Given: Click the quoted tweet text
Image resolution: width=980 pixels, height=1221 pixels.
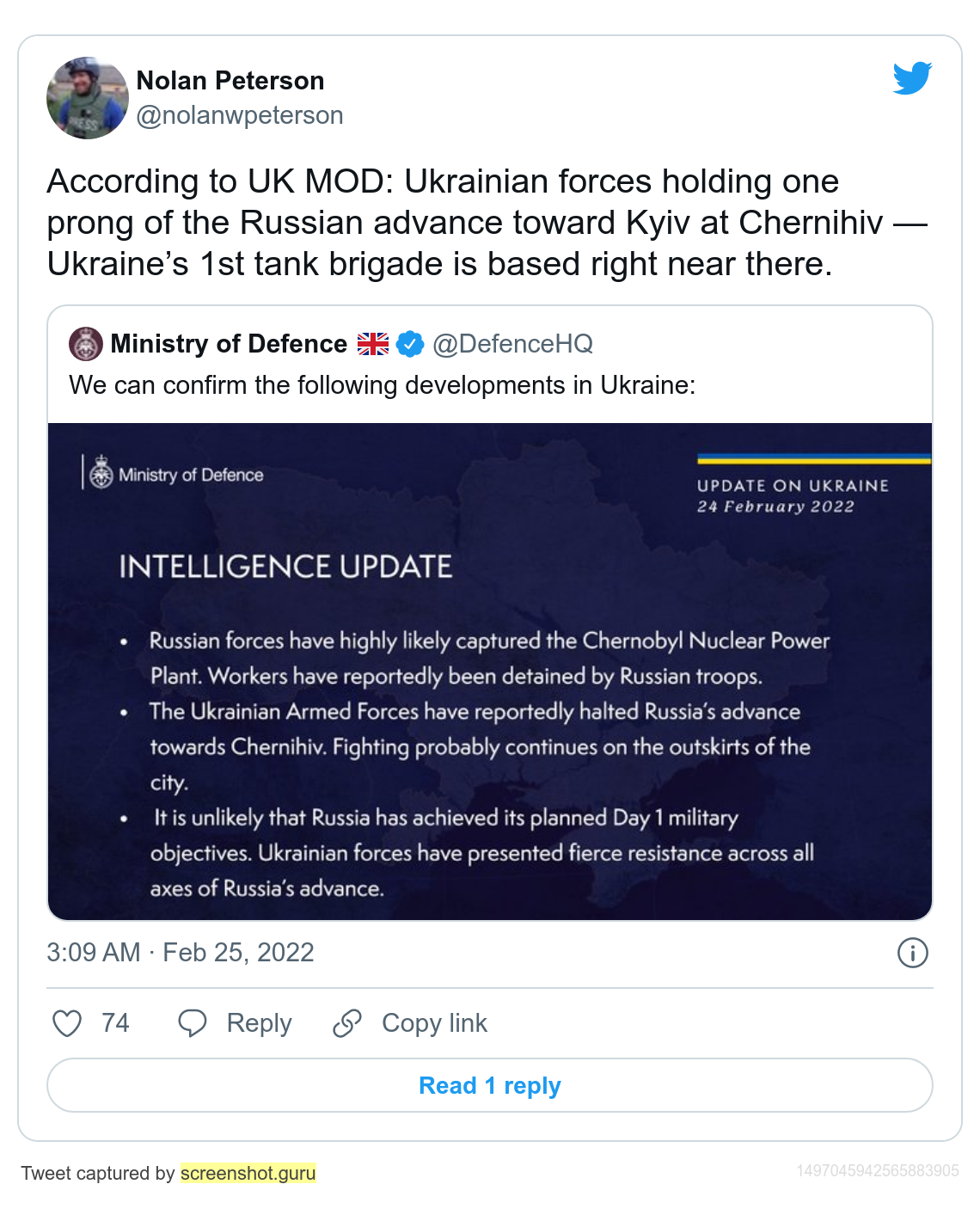Looking at the screenshot, I should point(382,385).
